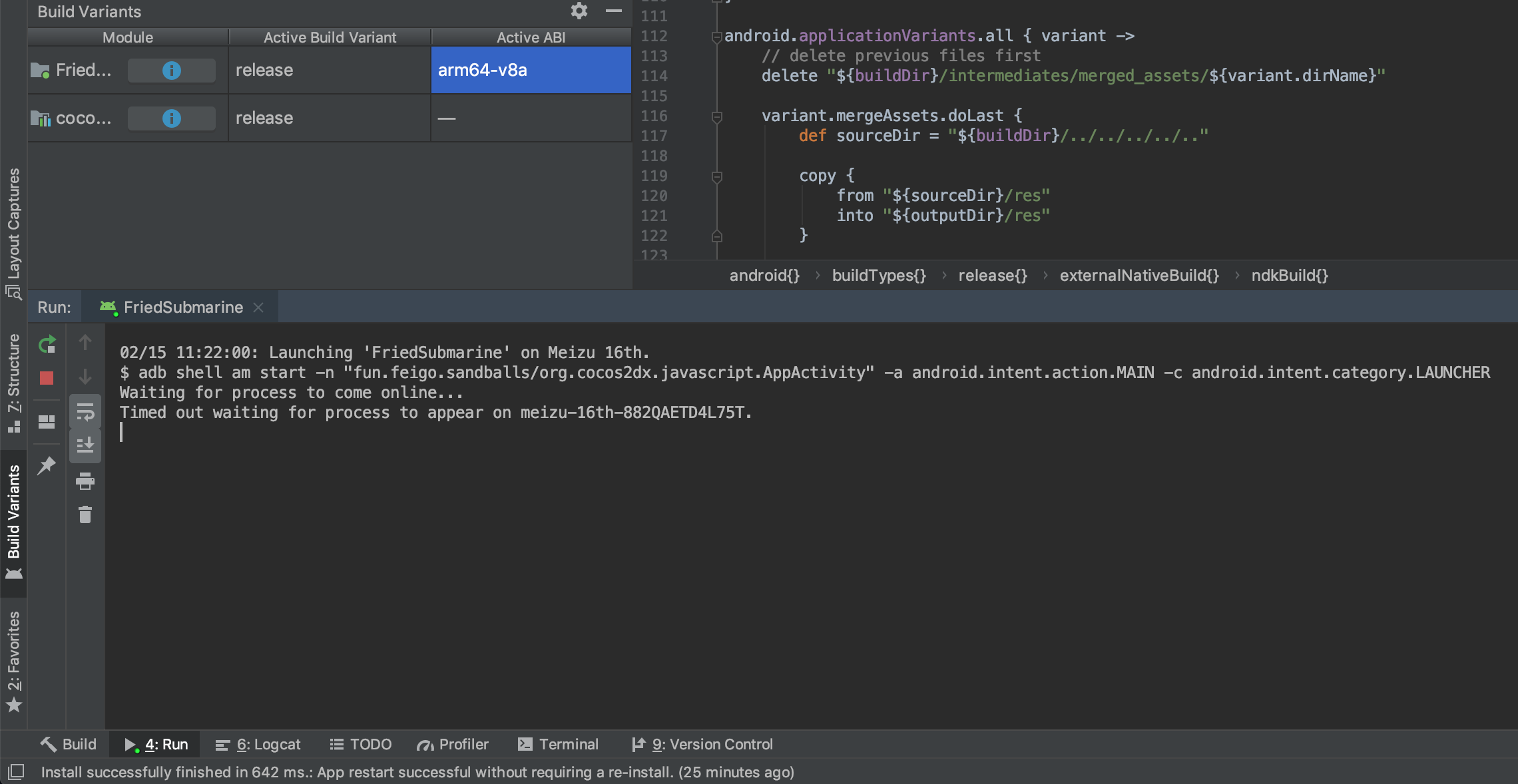Restore the Run panel layout
This screenshot has height=784, width=1518.
click(47, 422)
